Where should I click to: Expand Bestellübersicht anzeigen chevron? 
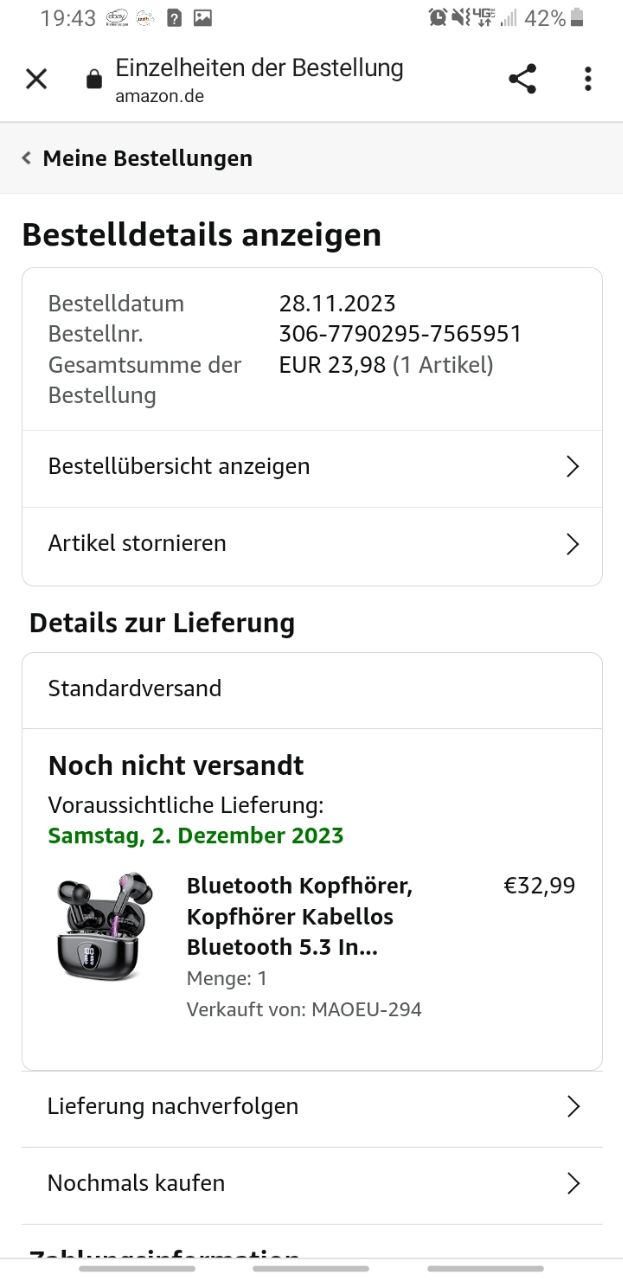point(573,467)
